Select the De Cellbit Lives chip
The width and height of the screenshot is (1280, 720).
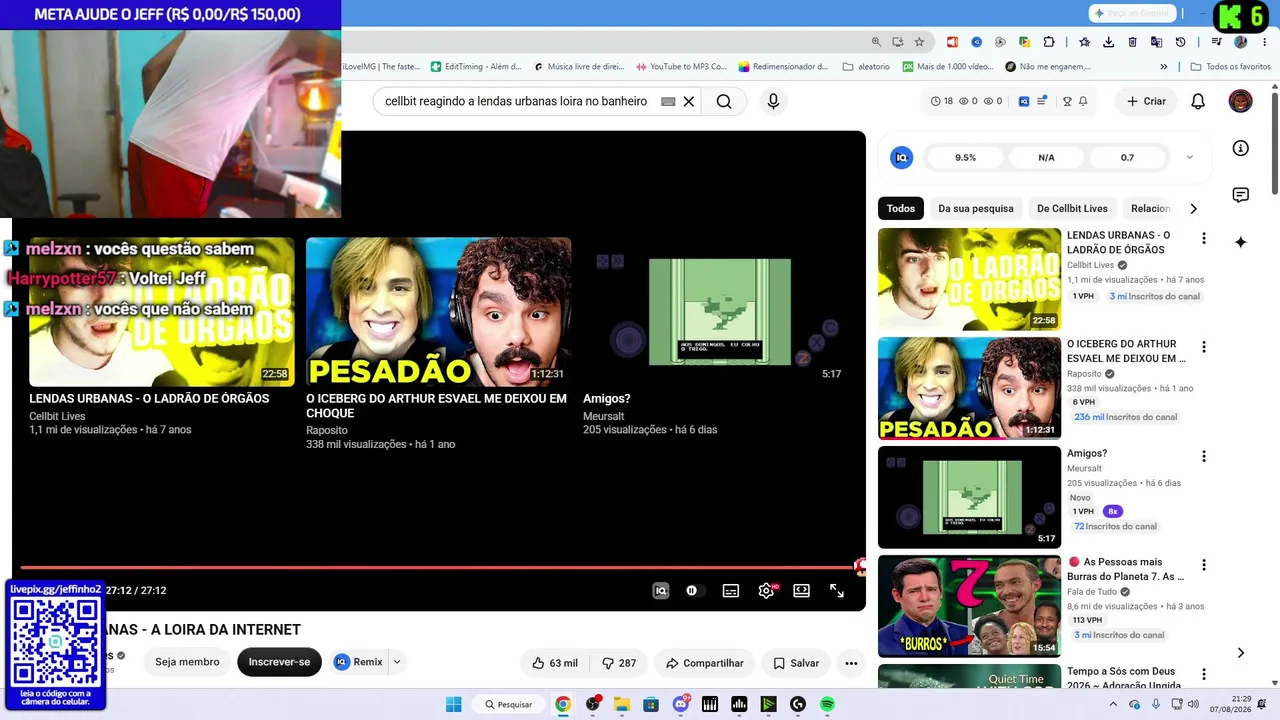1072,209
